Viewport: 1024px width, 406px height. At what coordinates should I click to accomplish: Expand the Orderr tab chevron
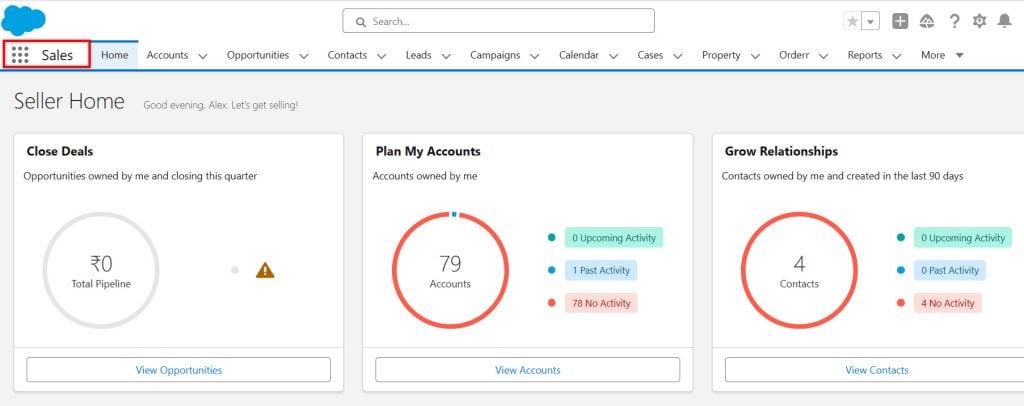(823, 56)
